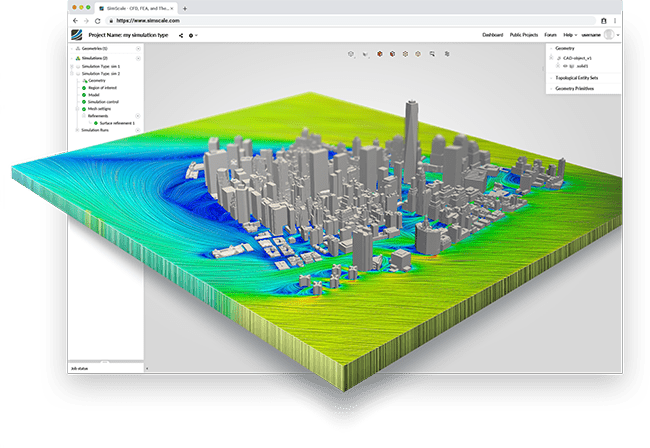The height and width of the screenshot is (448, 650).
Task: Select Surface refinement 1 in the tree
Action: click(x=119, y=122)
